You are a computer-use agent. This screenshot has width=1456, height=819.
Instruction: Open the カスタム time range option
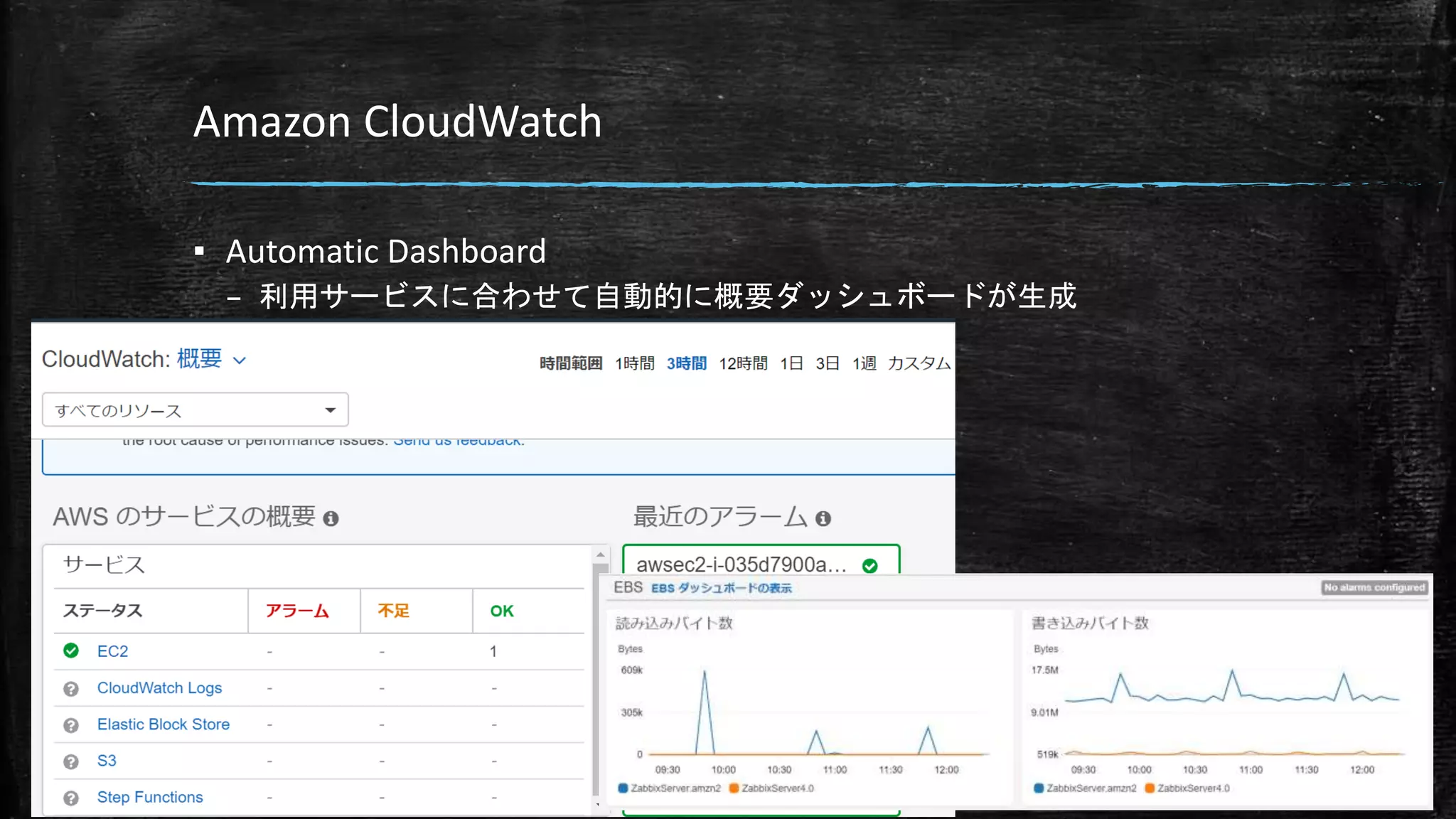[x=919, y=363]
